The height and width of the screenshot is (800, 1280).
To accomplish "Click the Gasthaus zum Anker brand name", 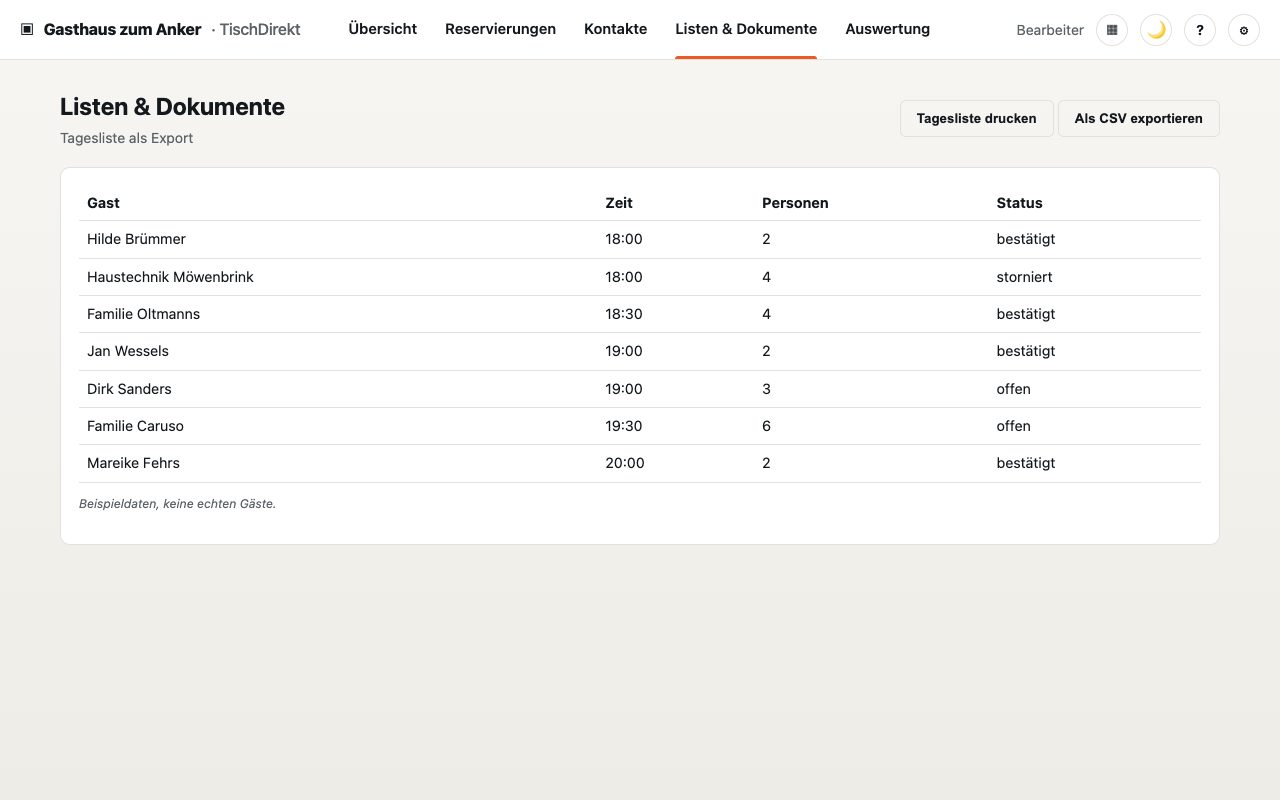I will pyautogui.click(x=122, y=30).
